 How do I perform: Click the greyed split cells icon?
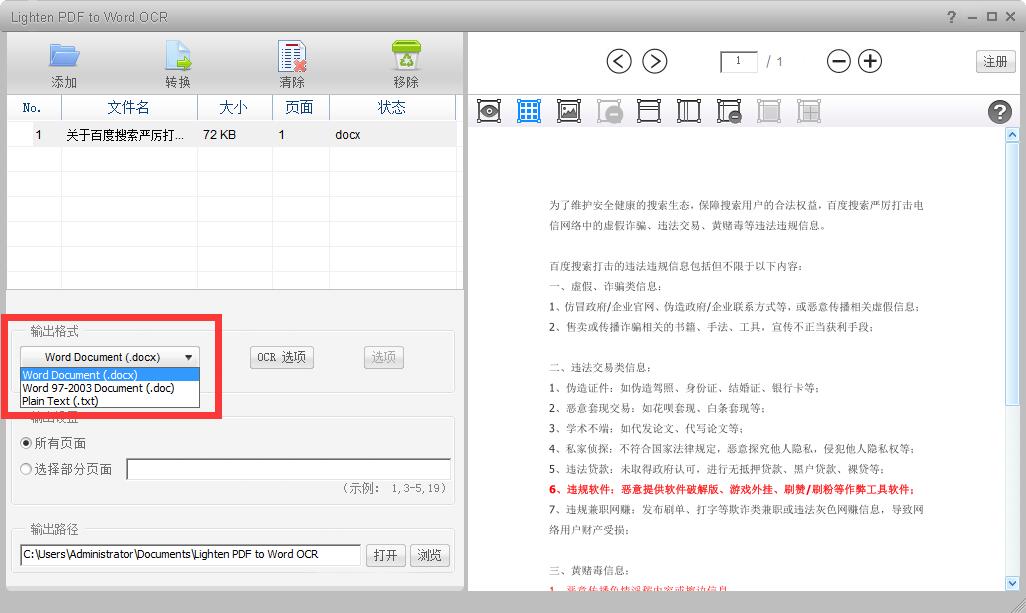point(809,111)
